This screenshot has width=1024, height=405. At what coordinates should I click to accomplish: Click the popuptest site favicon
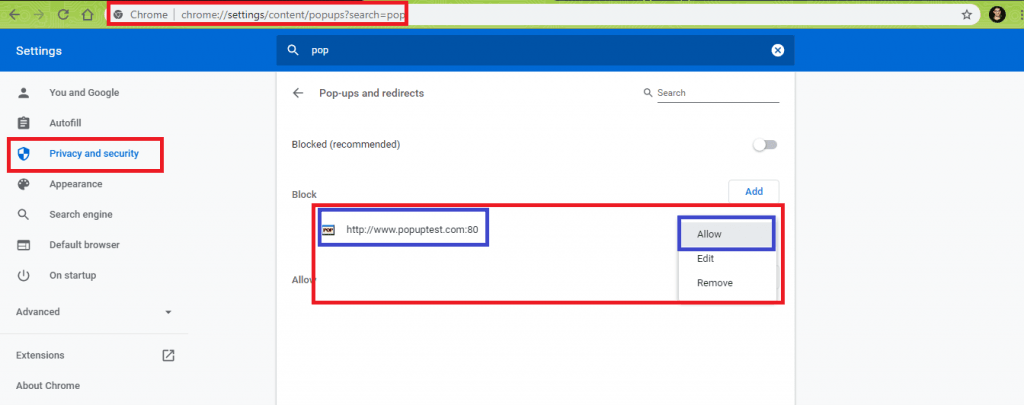(x=328, y=230)
